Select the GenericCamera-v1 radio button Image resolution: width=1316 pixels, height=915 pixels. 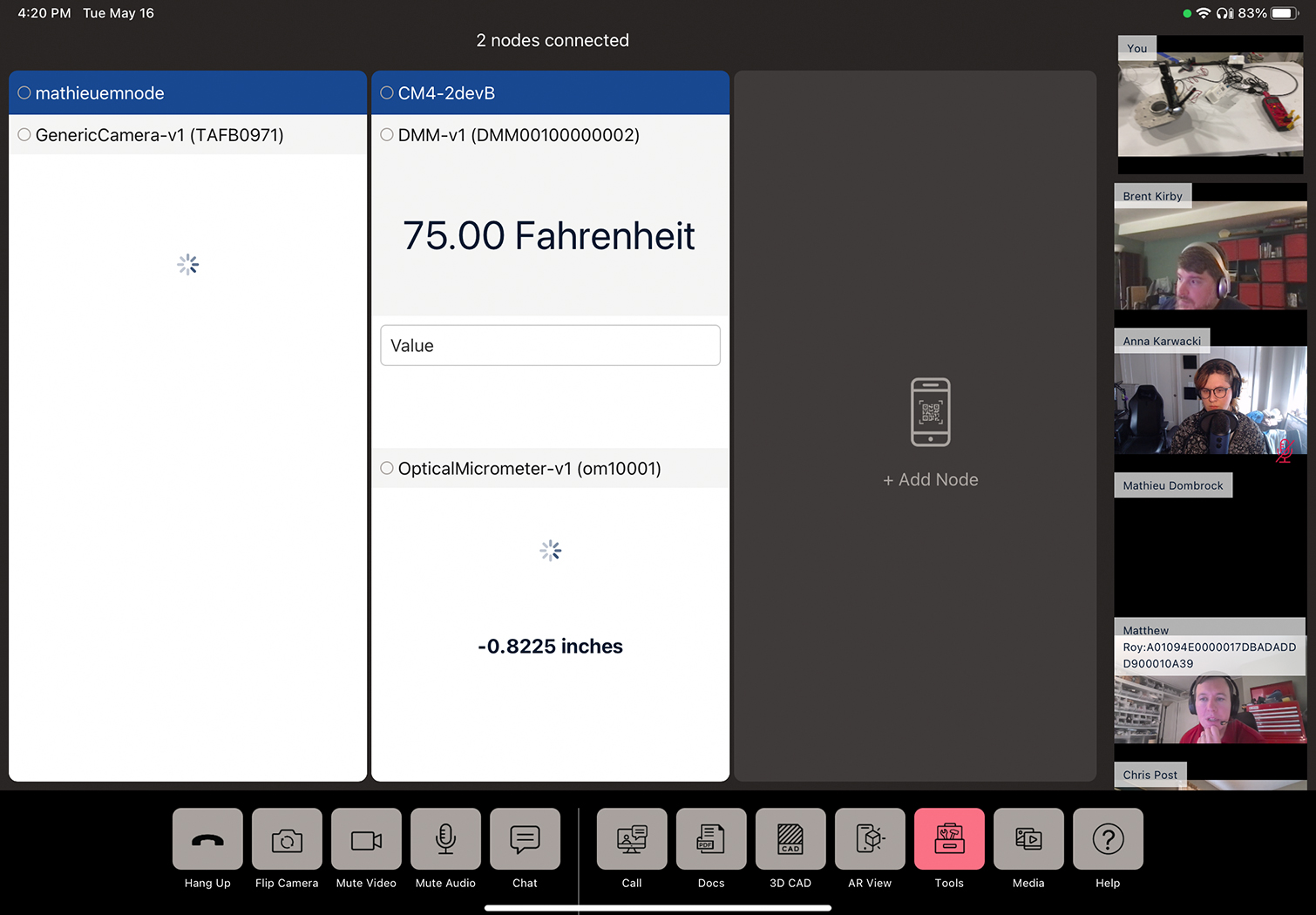point(24,135)
